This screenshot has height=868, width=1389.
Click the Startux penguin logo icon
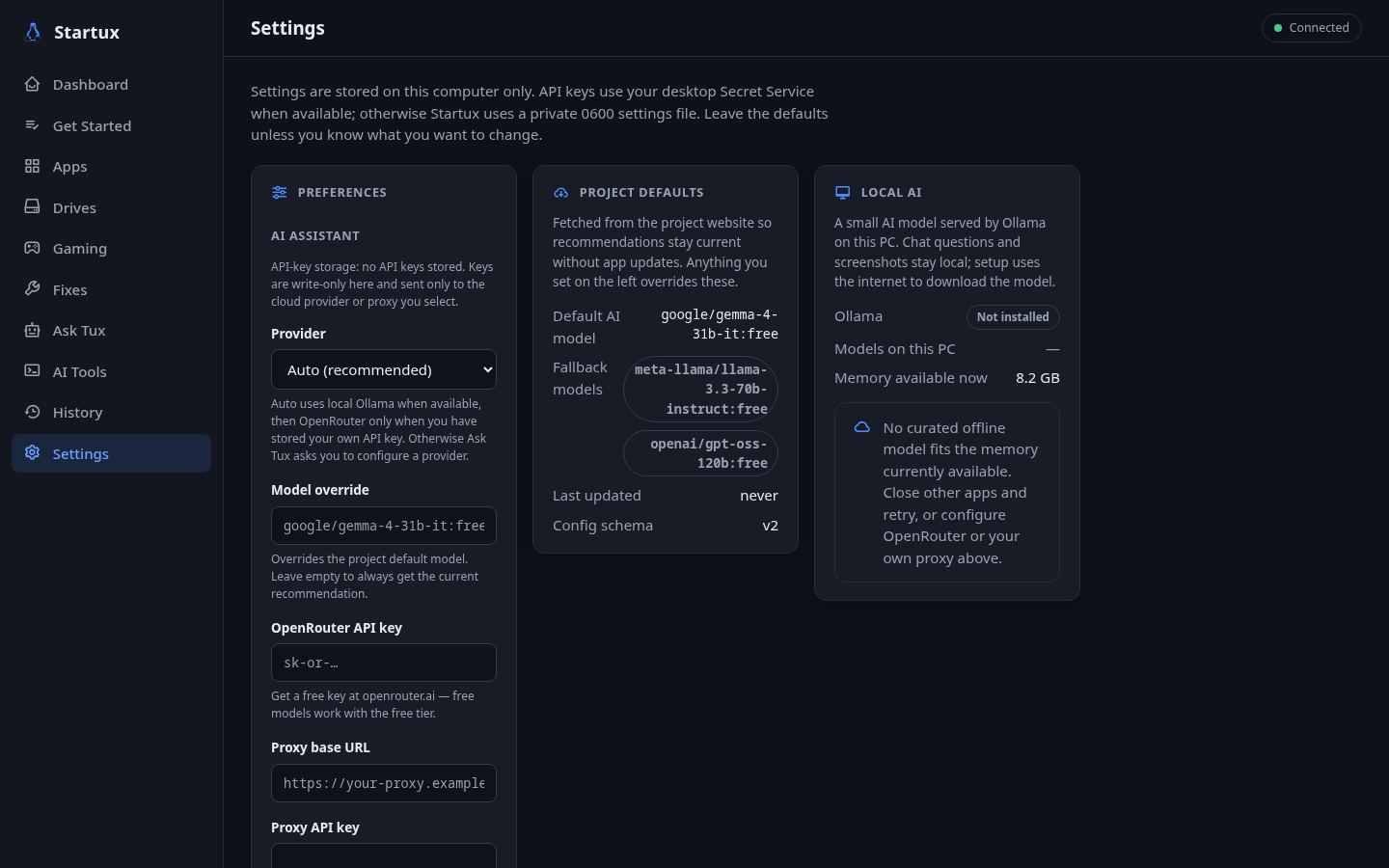33,32
